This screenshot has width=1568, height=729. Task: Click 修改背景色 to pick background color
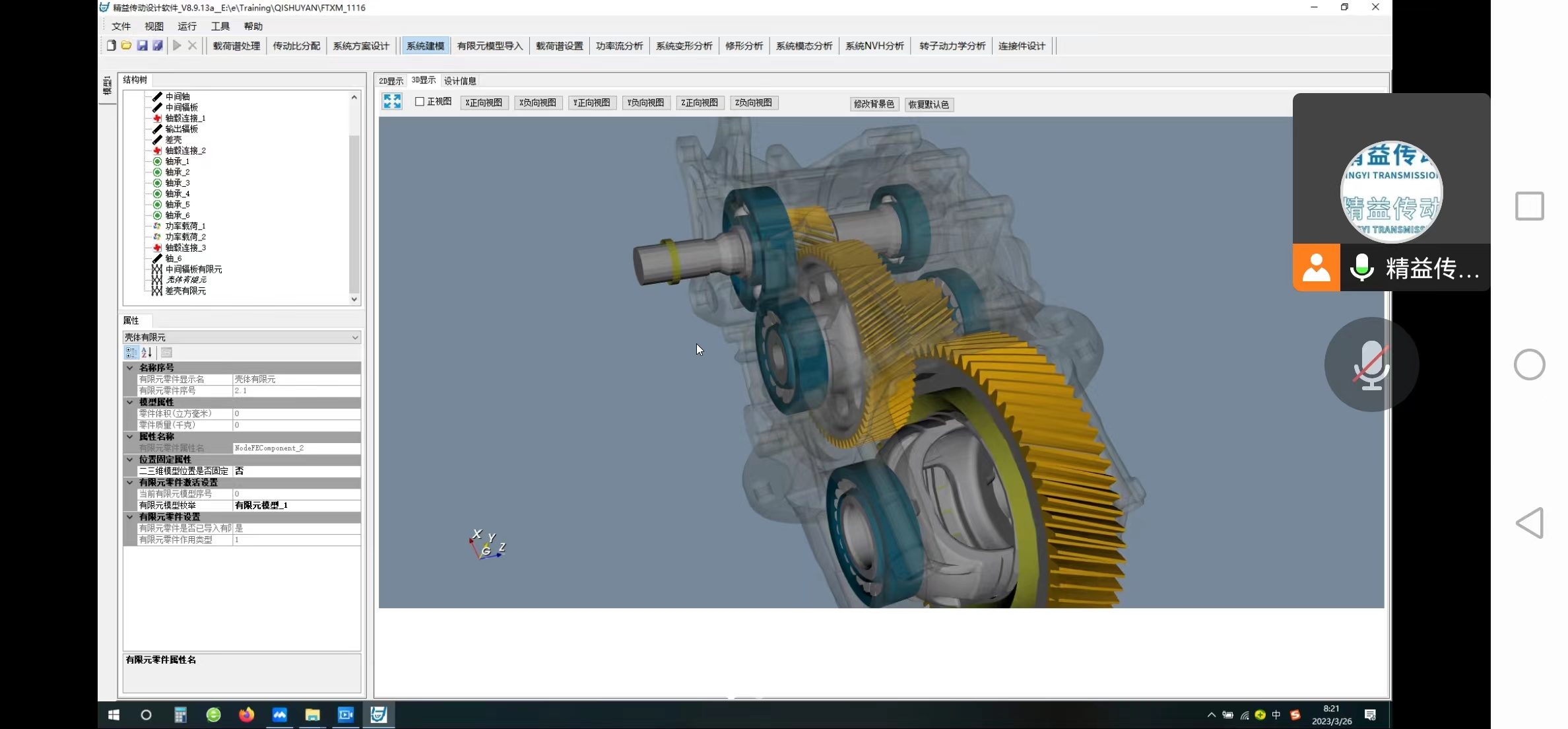[873, 104]
